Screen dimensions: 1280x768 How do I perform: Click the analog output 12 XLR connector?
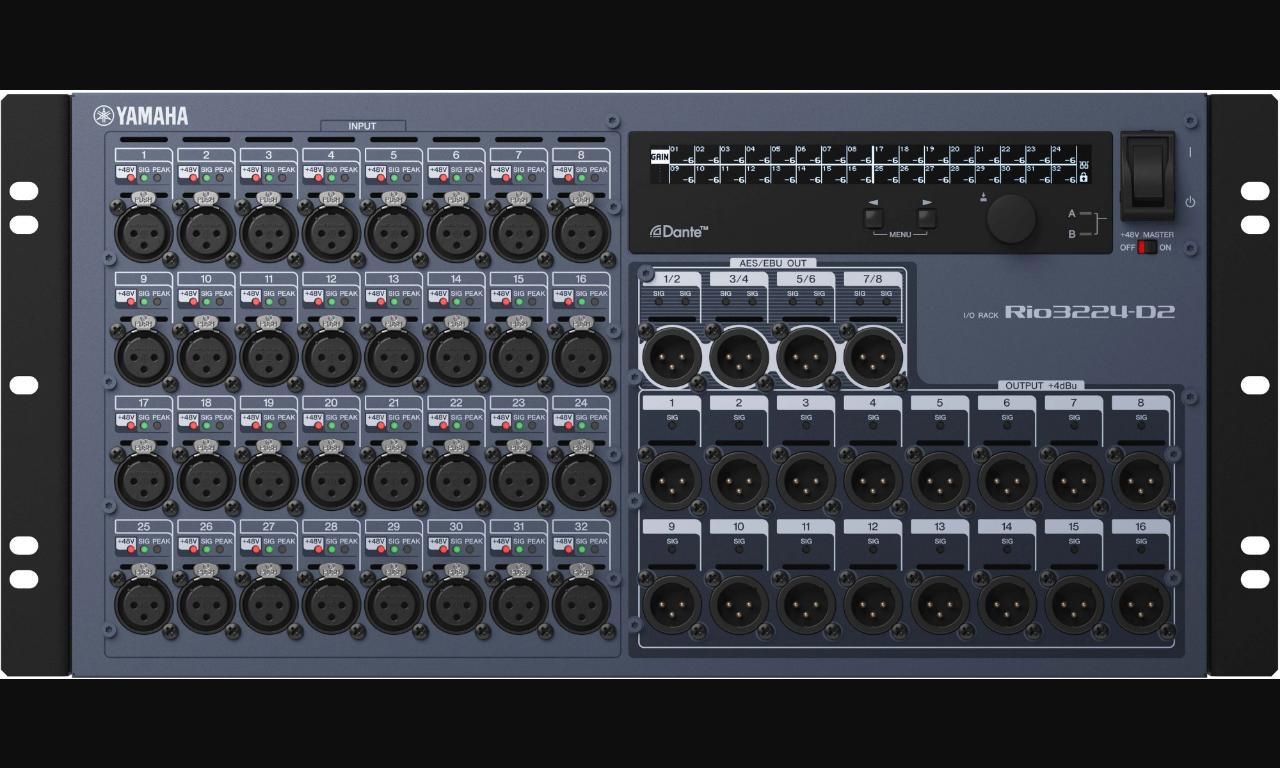click(x=873, y=605)
